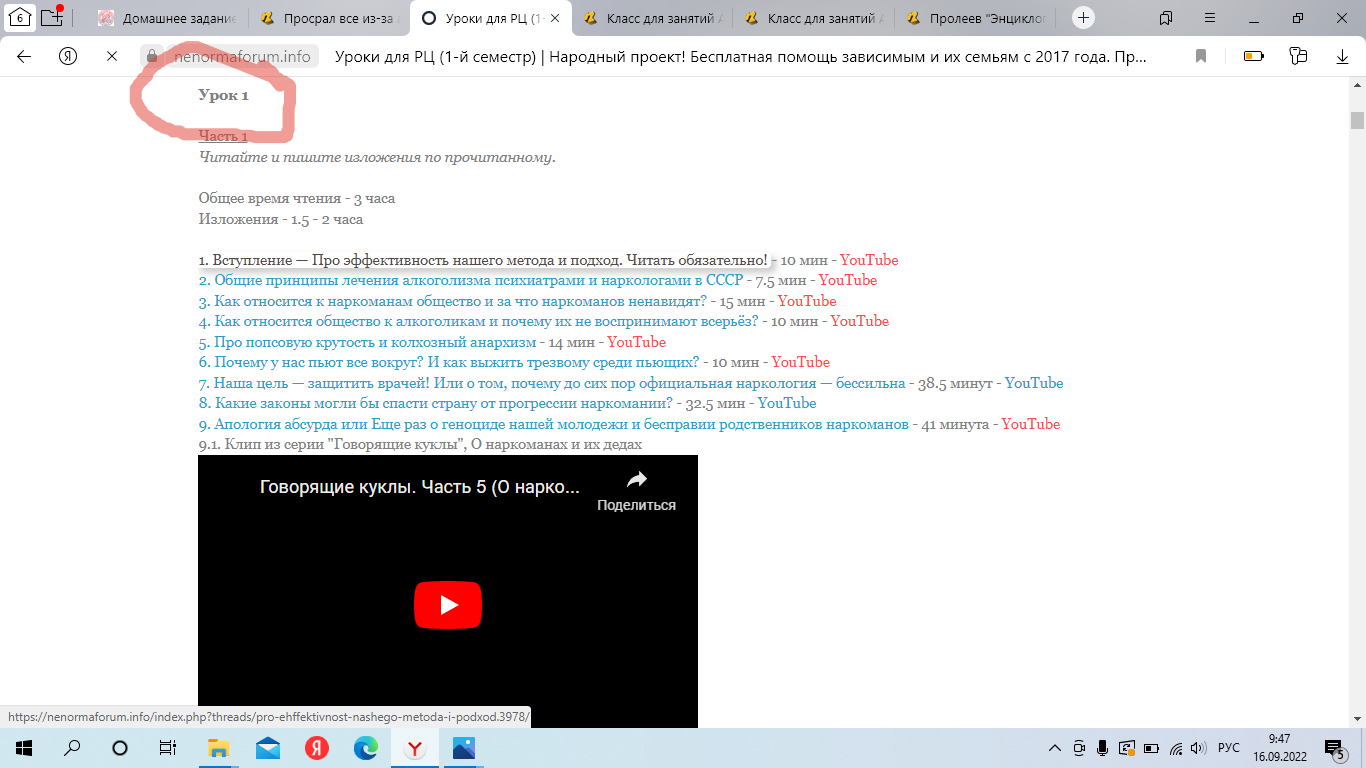Viewport: 1366px width, 768px height.
Task: Open Yandex Browser from the taskbar
Action: [414, 747]
